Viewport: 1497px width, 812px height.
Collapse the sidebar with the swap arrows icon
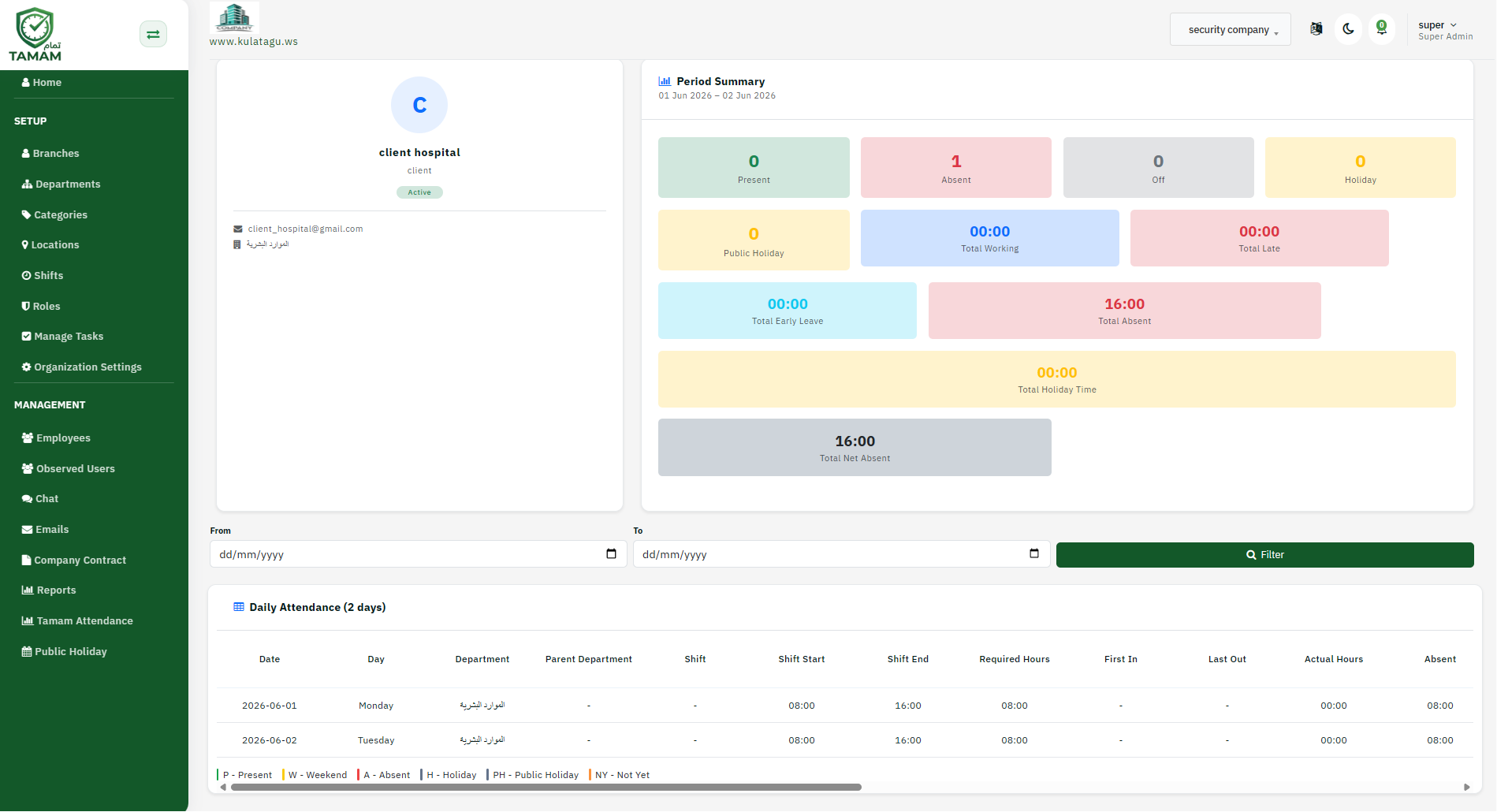click(153, 34)
